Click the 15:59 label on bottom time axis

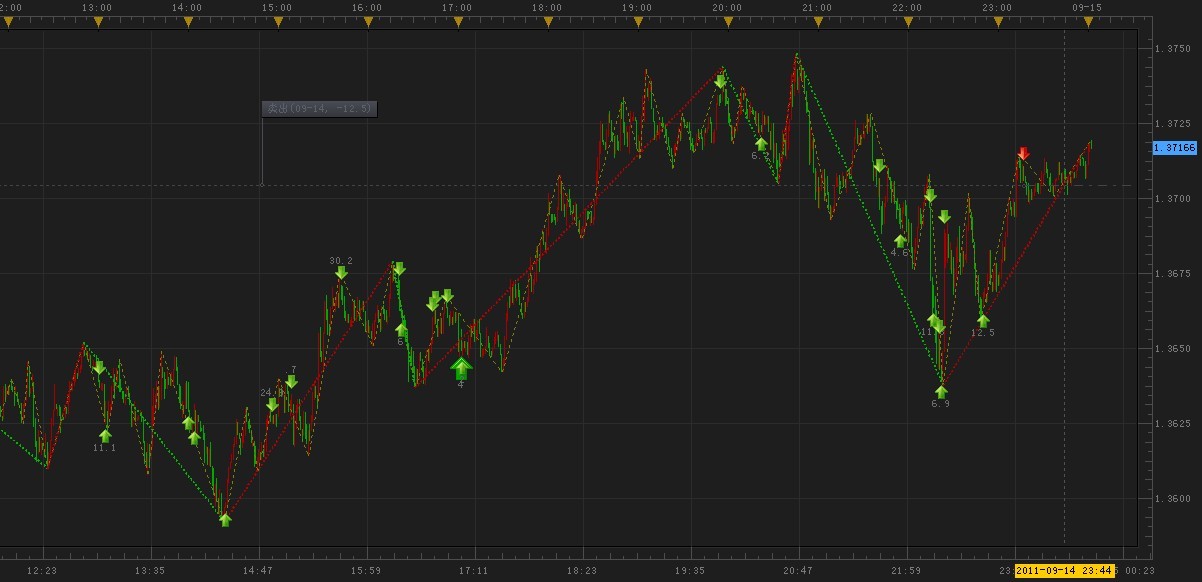click(366, 571)
